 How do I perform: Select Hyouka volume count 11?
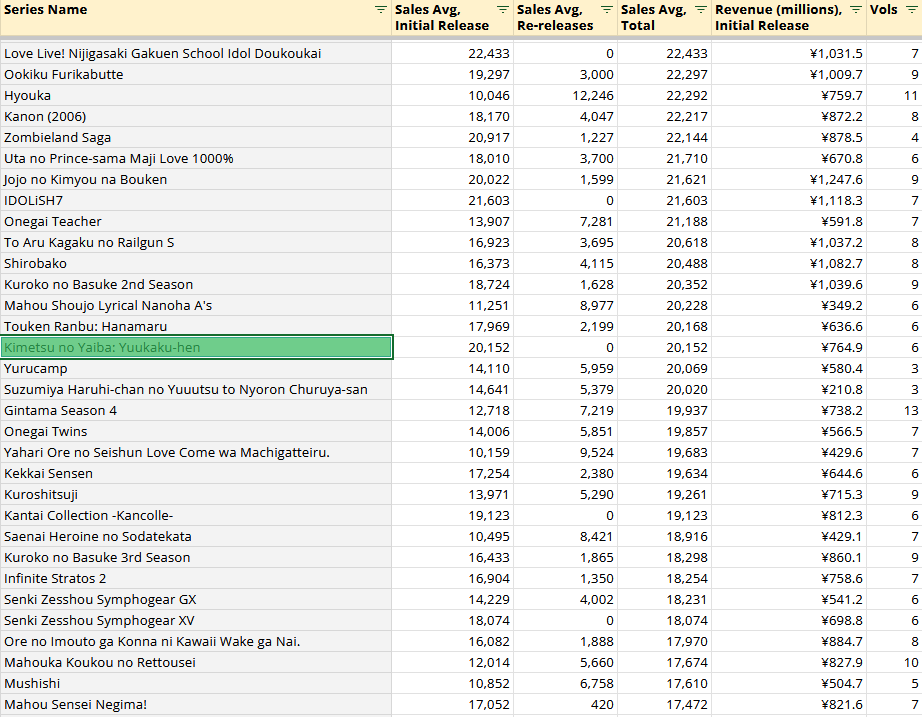click(894, 95)
